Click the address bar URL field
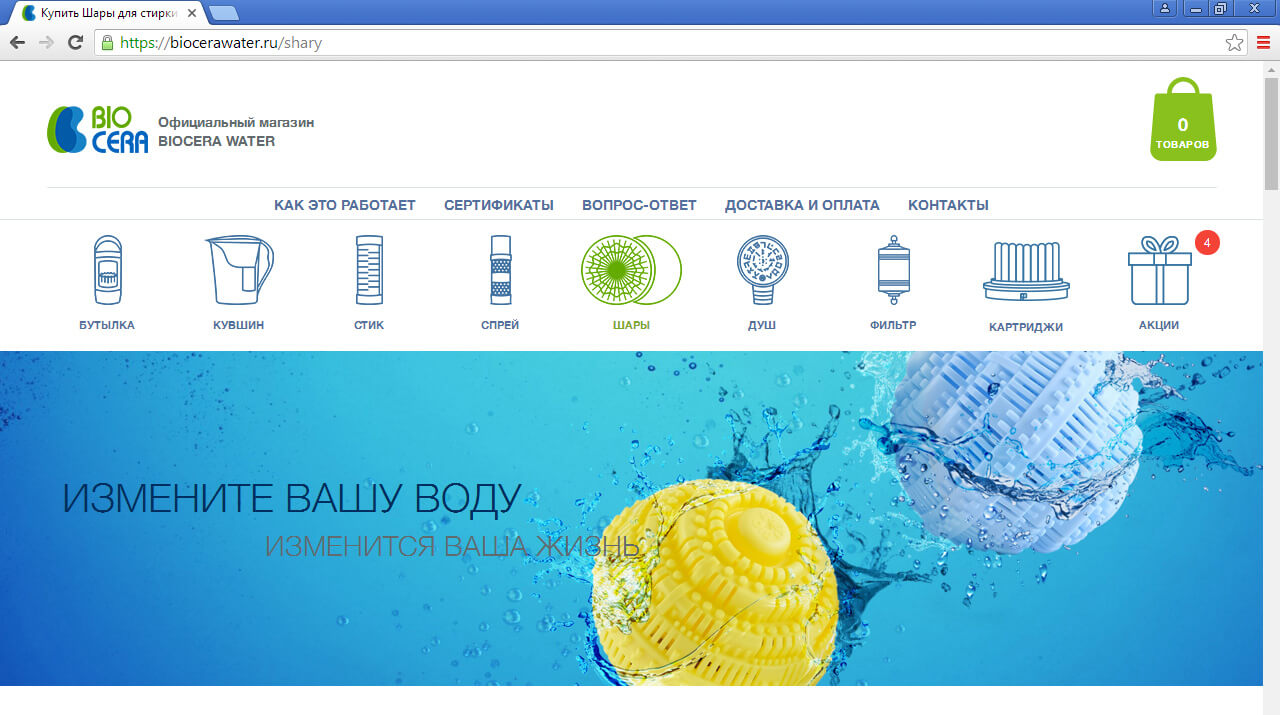1280x715 pixels. pos(660,43)
